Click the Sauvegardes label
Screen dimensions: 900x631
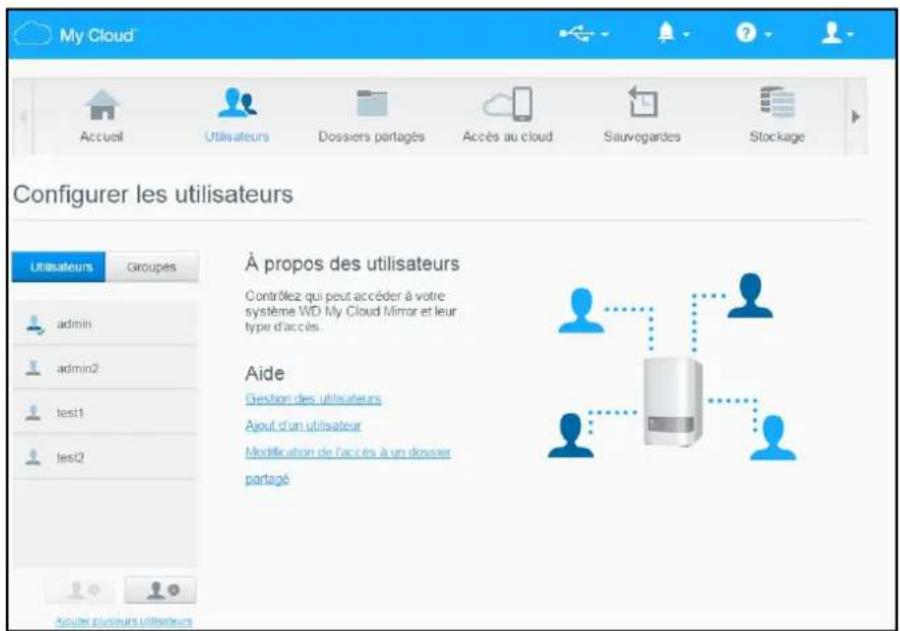click(x=642, y=137)
